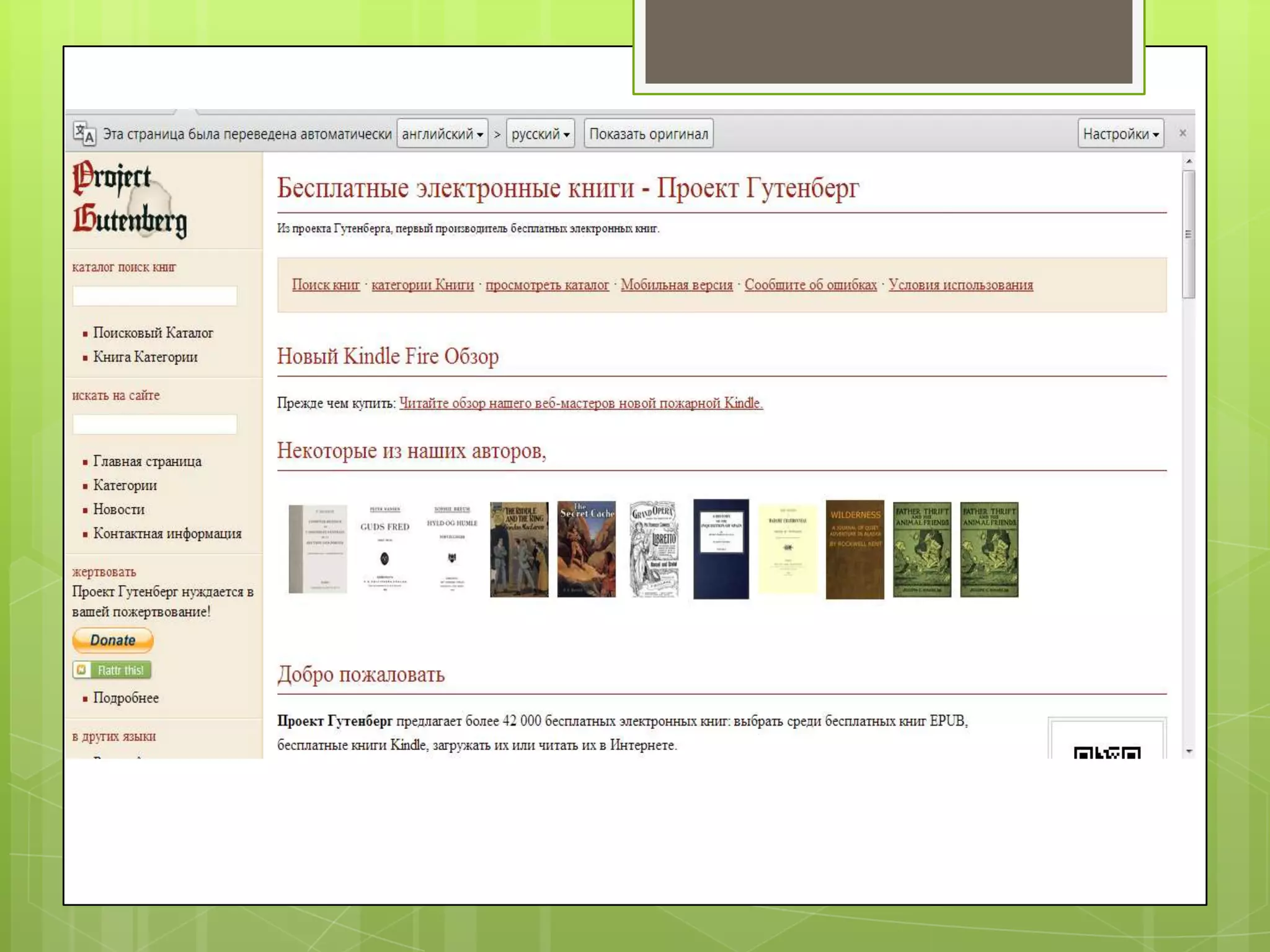Image resolution: width=1270 pixels, height=952 pixels.
Task: Open the Настройки dropdown
Action: 1120,134
